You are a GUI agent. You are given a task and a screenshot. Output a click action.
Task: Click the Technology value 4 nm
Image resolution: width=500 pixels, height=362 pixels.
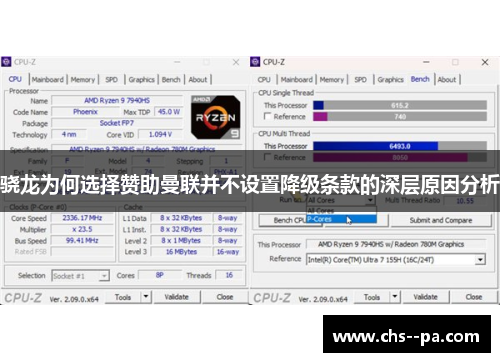pyautogui.click(x=69, y=134)
